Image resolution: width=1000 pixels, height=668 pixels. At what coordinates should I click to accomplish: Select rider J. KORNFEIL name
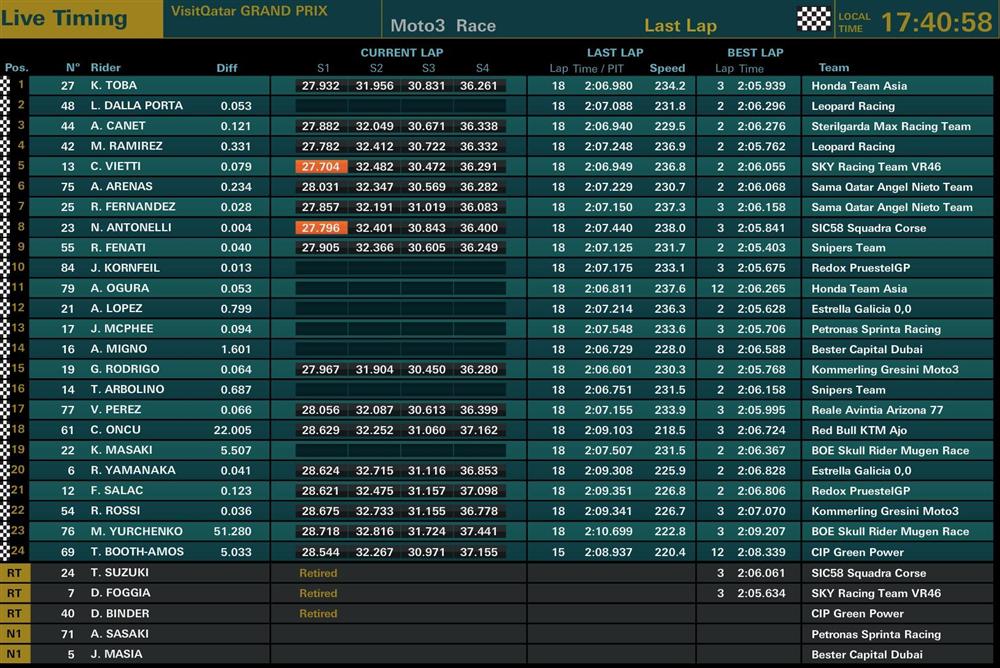pyautogui.click(x=125, y=268)
